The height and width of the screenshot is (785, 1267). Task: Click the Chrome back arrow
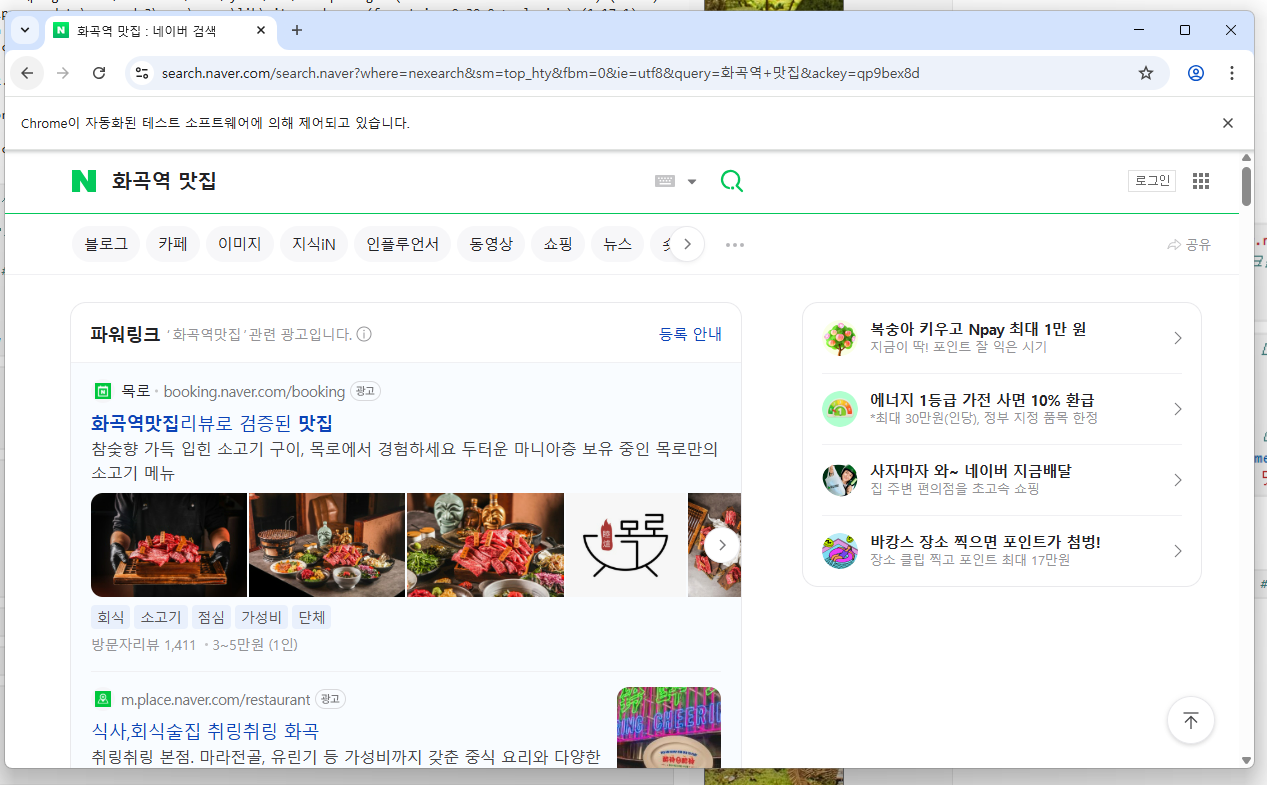coord(27,73)
